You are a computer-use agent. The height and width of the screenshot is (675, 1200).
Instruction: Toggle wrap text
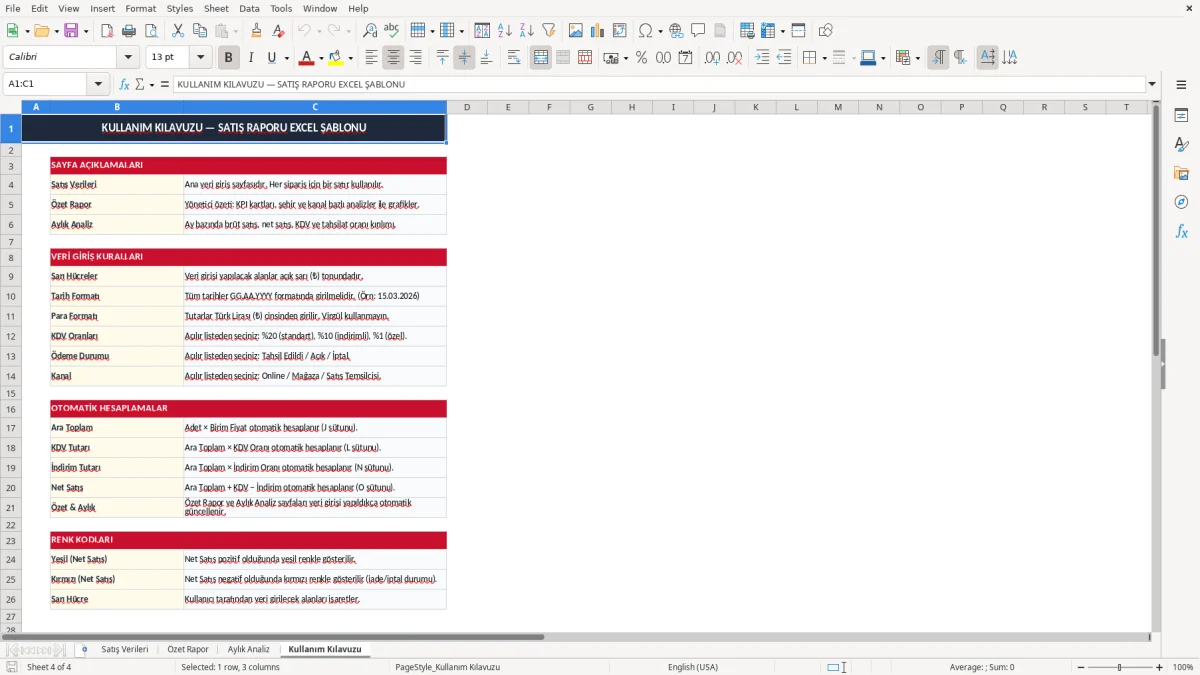click(x=514, y=58)
